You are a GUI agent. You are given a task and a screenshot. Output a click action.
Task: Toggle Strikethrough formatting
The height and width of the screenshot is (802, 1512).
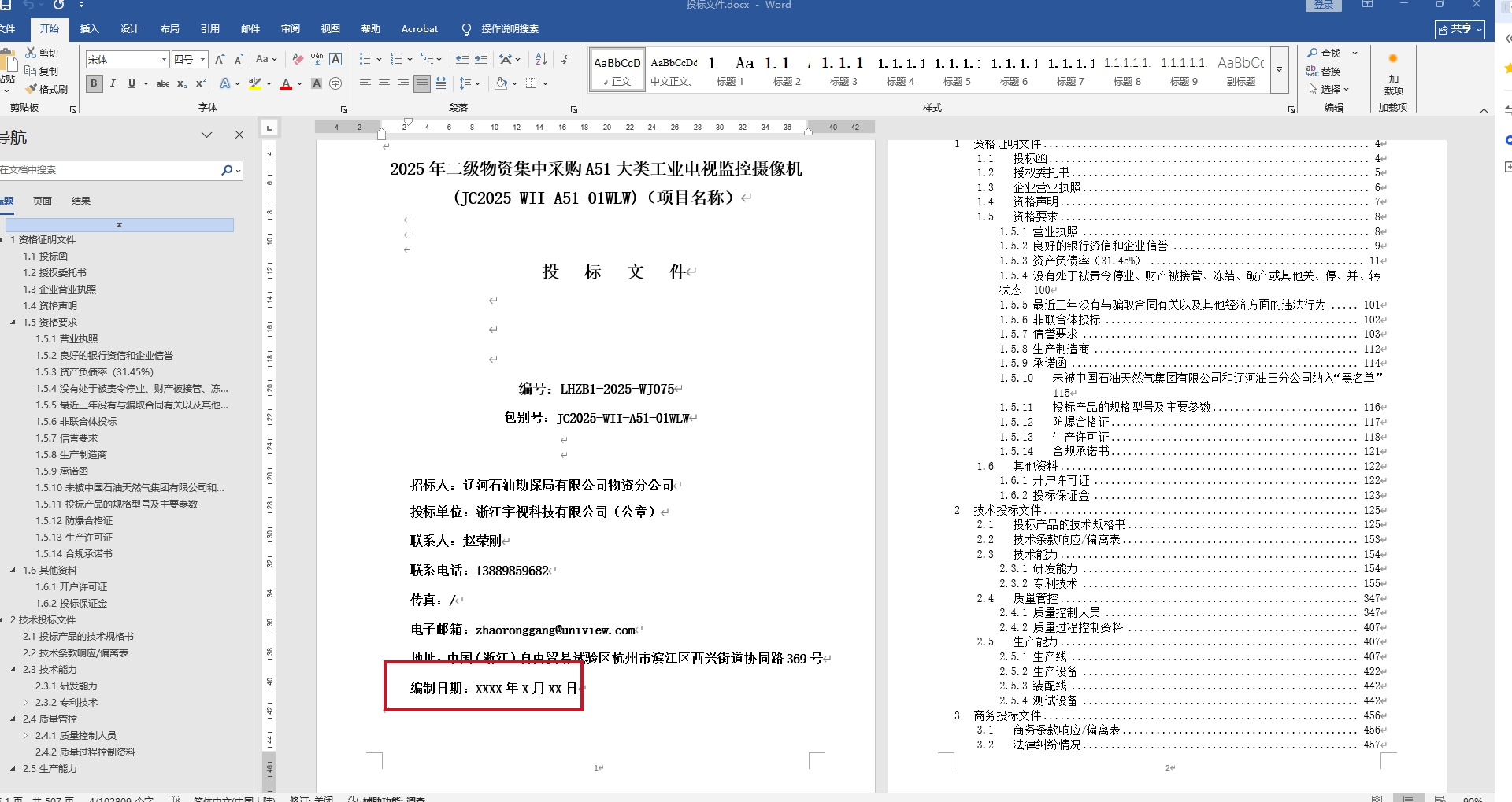[x=163, y=83]
